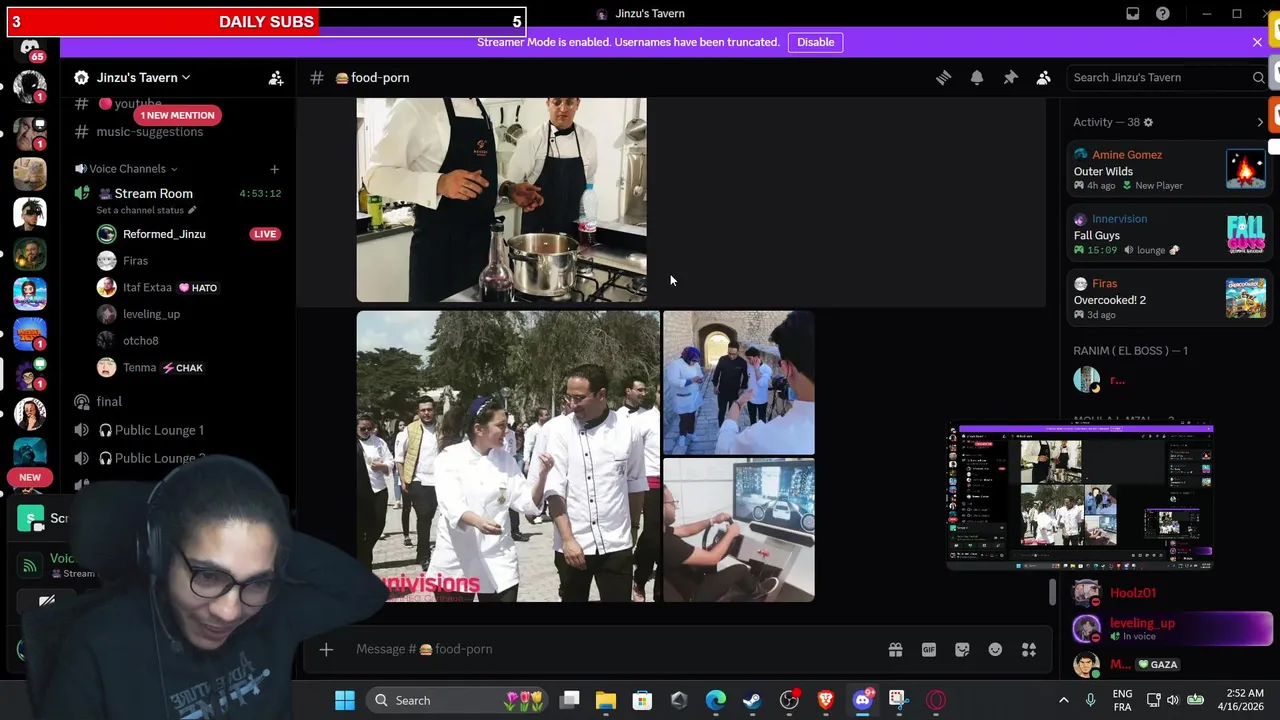Open the emoji picker
The image size is (1280, 720).
(x=995, y=649)
